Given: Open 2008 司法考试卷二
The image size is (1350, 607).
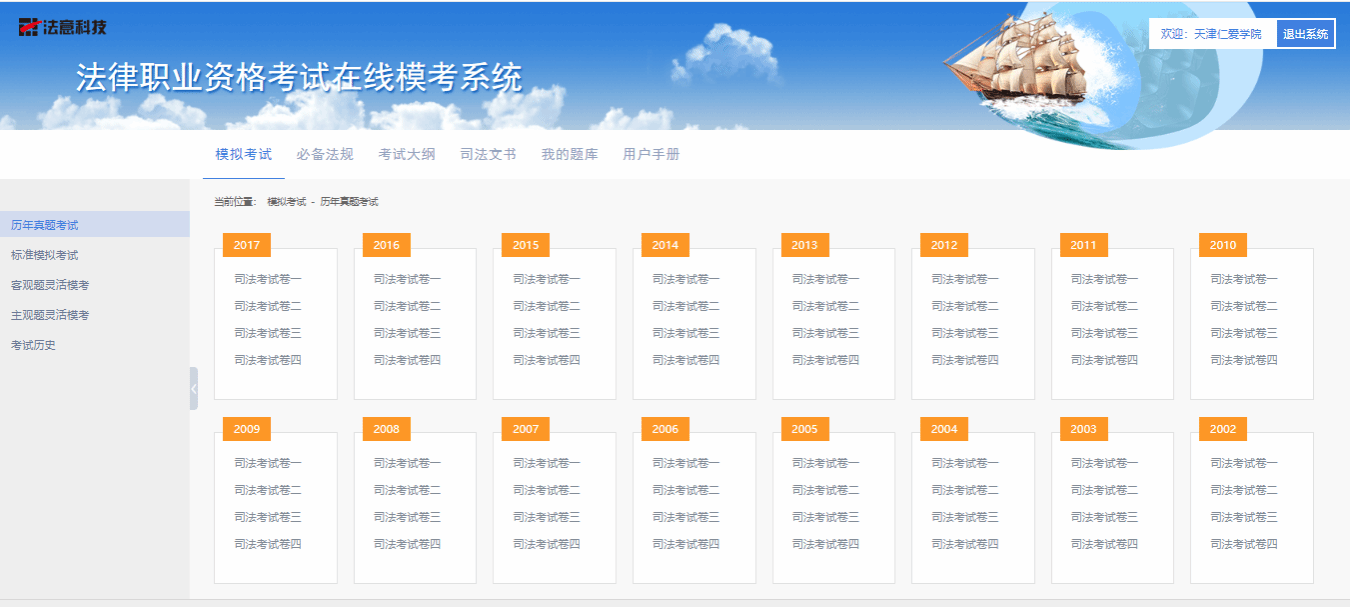Looking at the screenshot, I should 407,490.
